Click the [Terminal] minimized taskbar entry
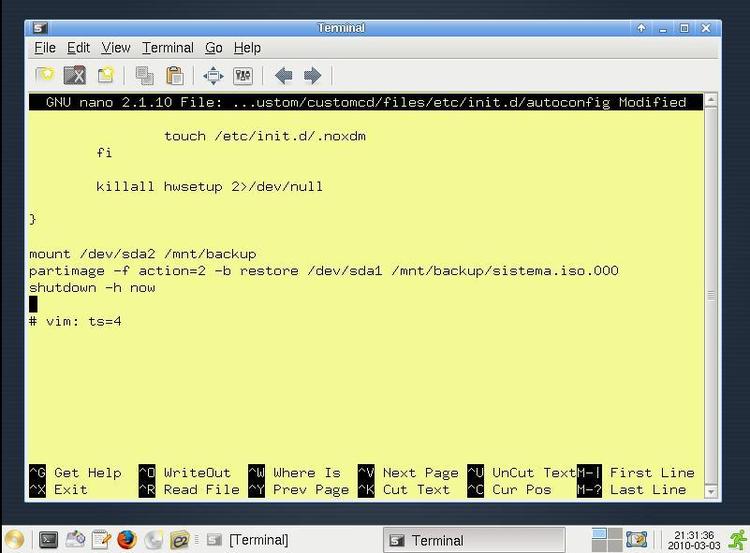Image resolution: width=750 pixels, height=553 pixels. tap(247, 540)
